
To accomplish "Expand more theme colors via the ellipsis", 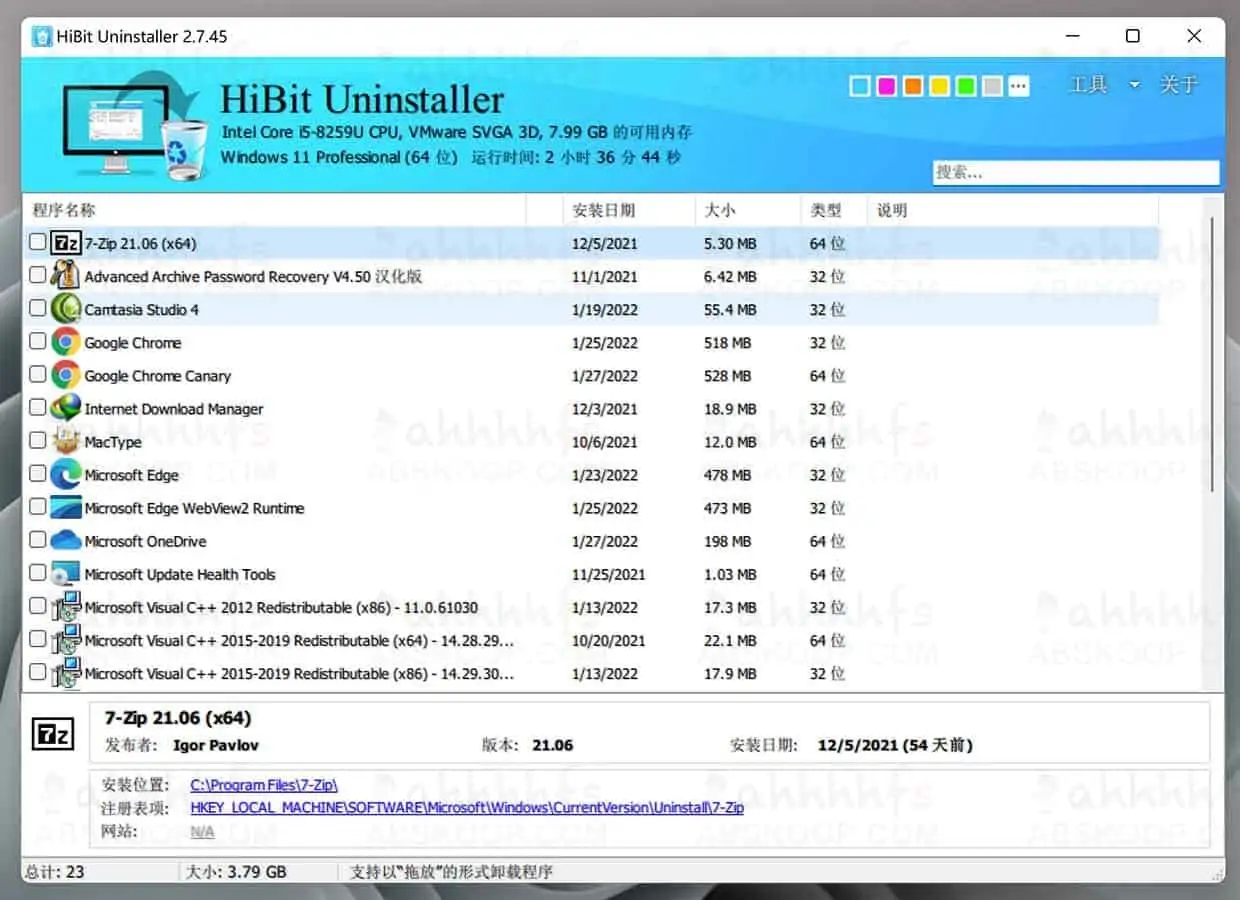I will click(x=1019, y=86).
